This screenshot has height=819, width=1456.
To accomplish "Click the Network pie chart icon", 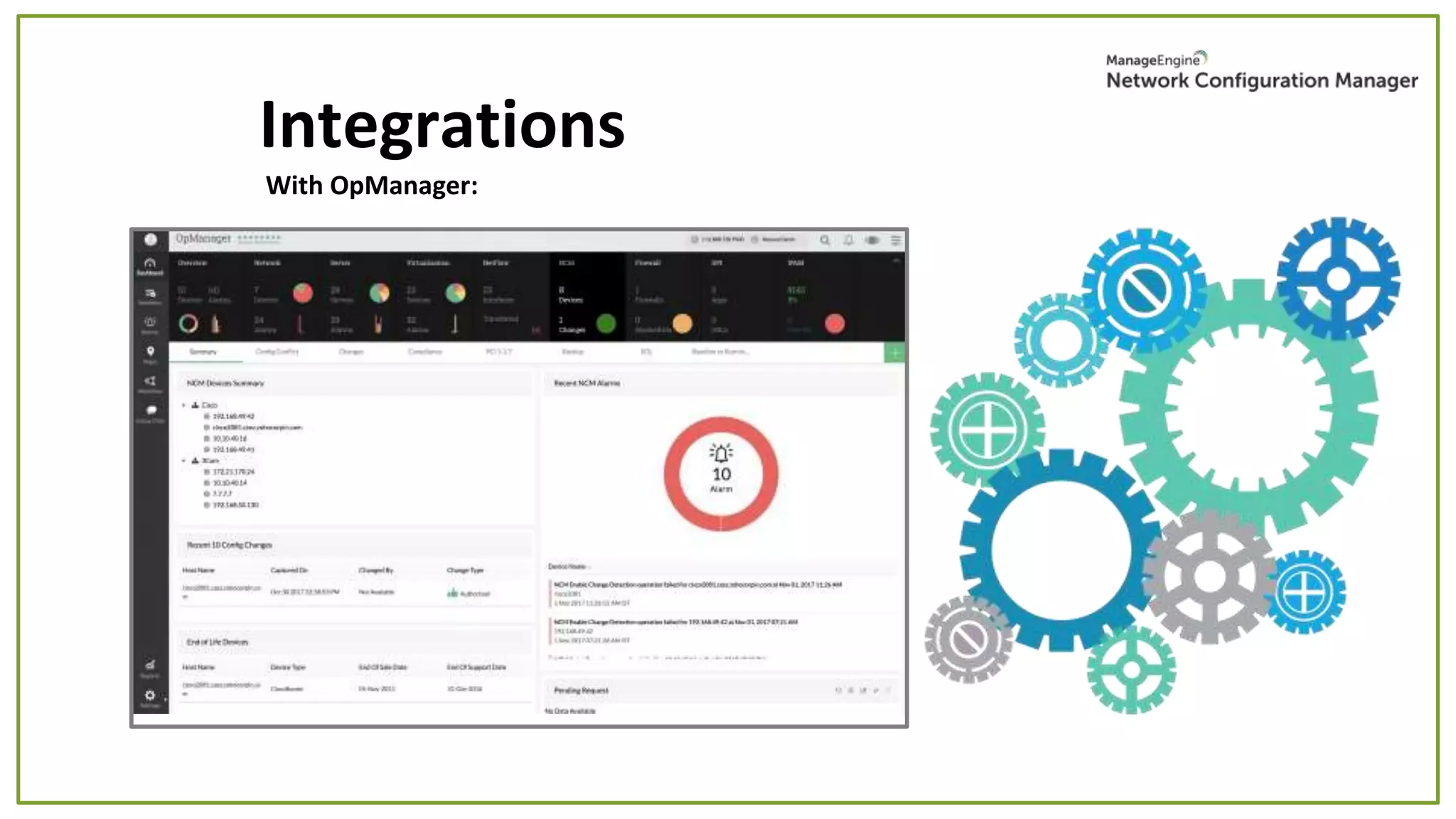I will pyautogui.click(x=303, y=293).
